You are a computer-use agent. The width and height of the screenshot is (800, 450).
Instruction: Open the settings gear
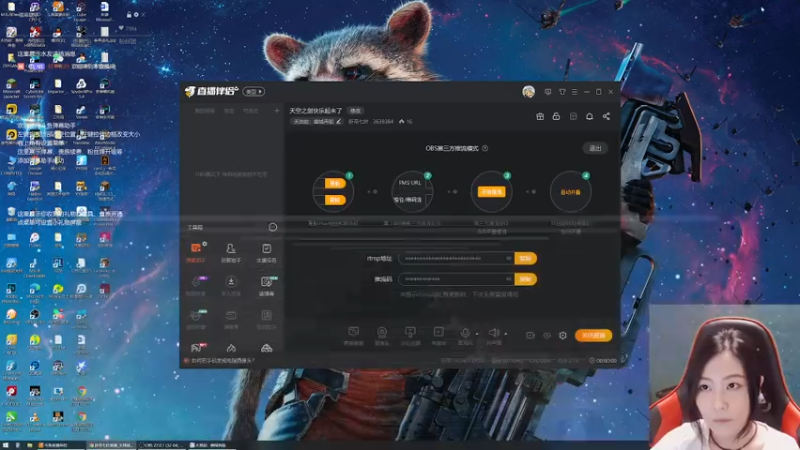[x=563, y=335]
